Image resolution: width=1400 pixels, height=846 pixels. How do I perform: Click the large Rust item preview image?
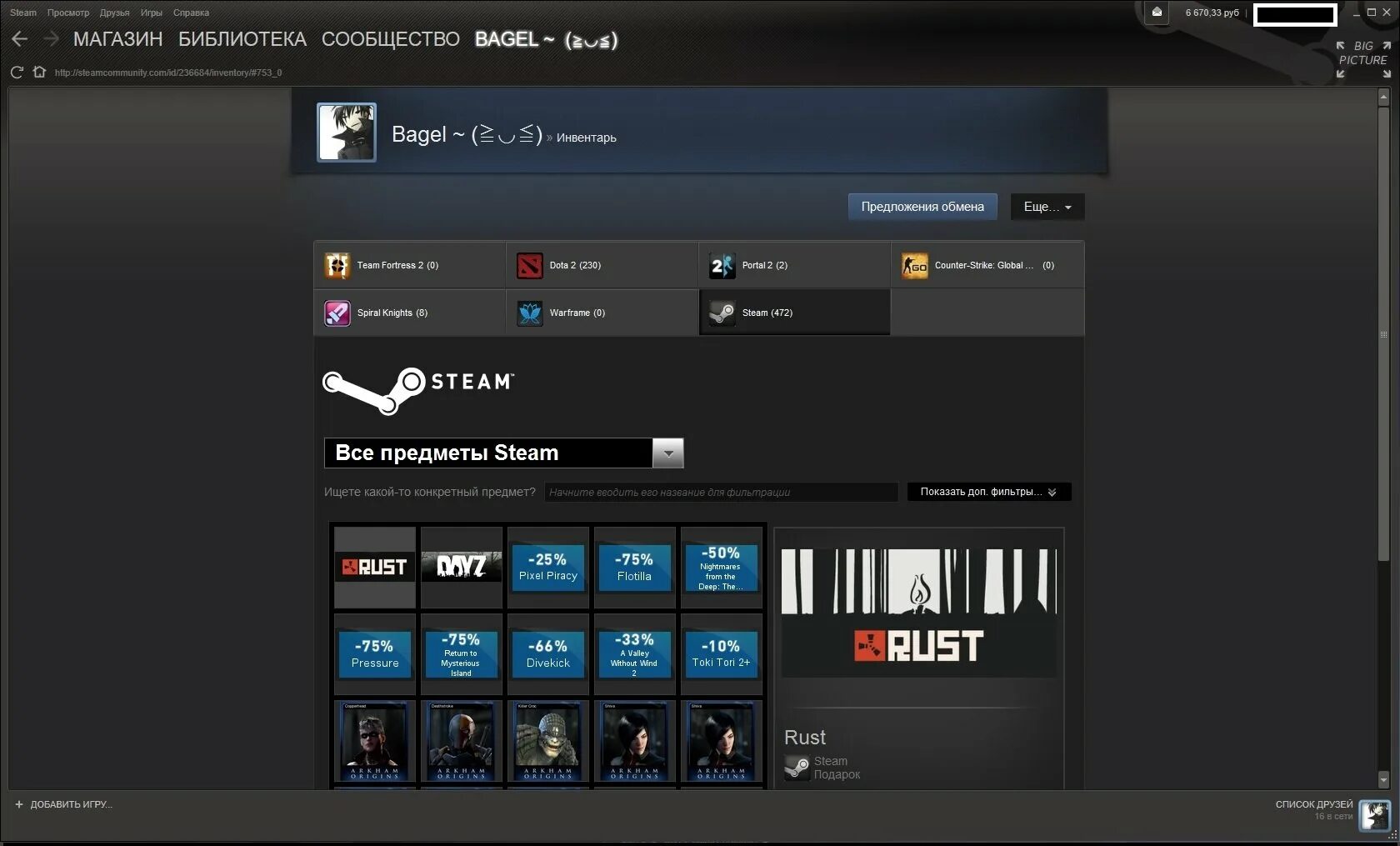[919, 613]
